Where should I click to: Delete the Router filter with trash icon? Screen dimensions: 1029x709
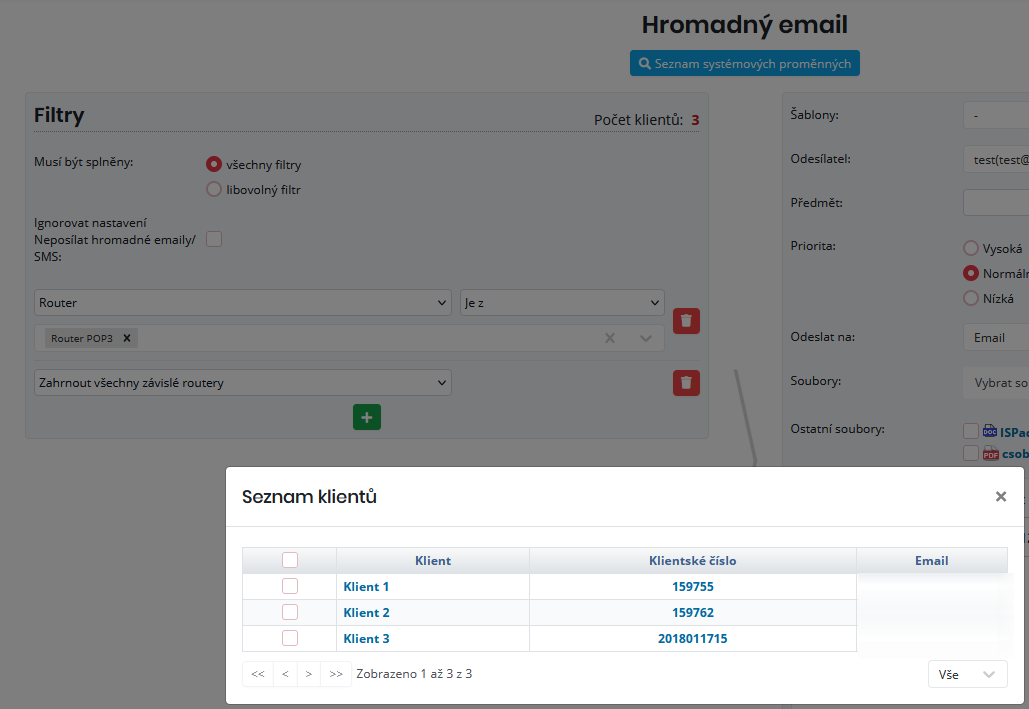(686, 321)
